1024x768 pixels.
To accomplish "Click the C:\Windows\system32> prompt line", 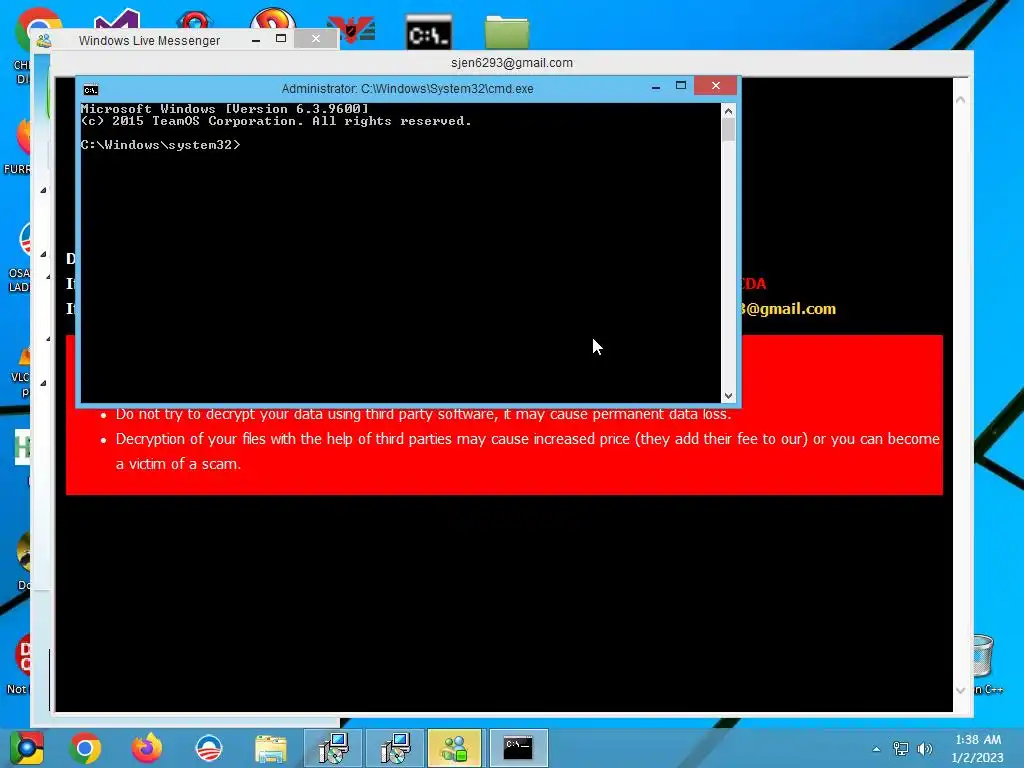I will click(x=160, y=145).
